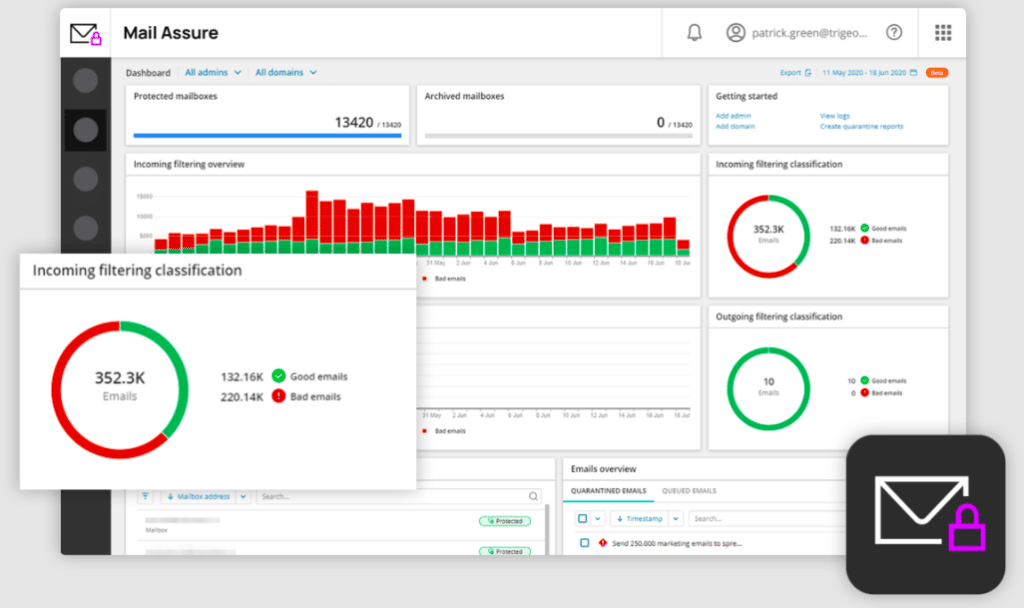Click the Protected mailboxes progress bar

click(x=267, y=135)
